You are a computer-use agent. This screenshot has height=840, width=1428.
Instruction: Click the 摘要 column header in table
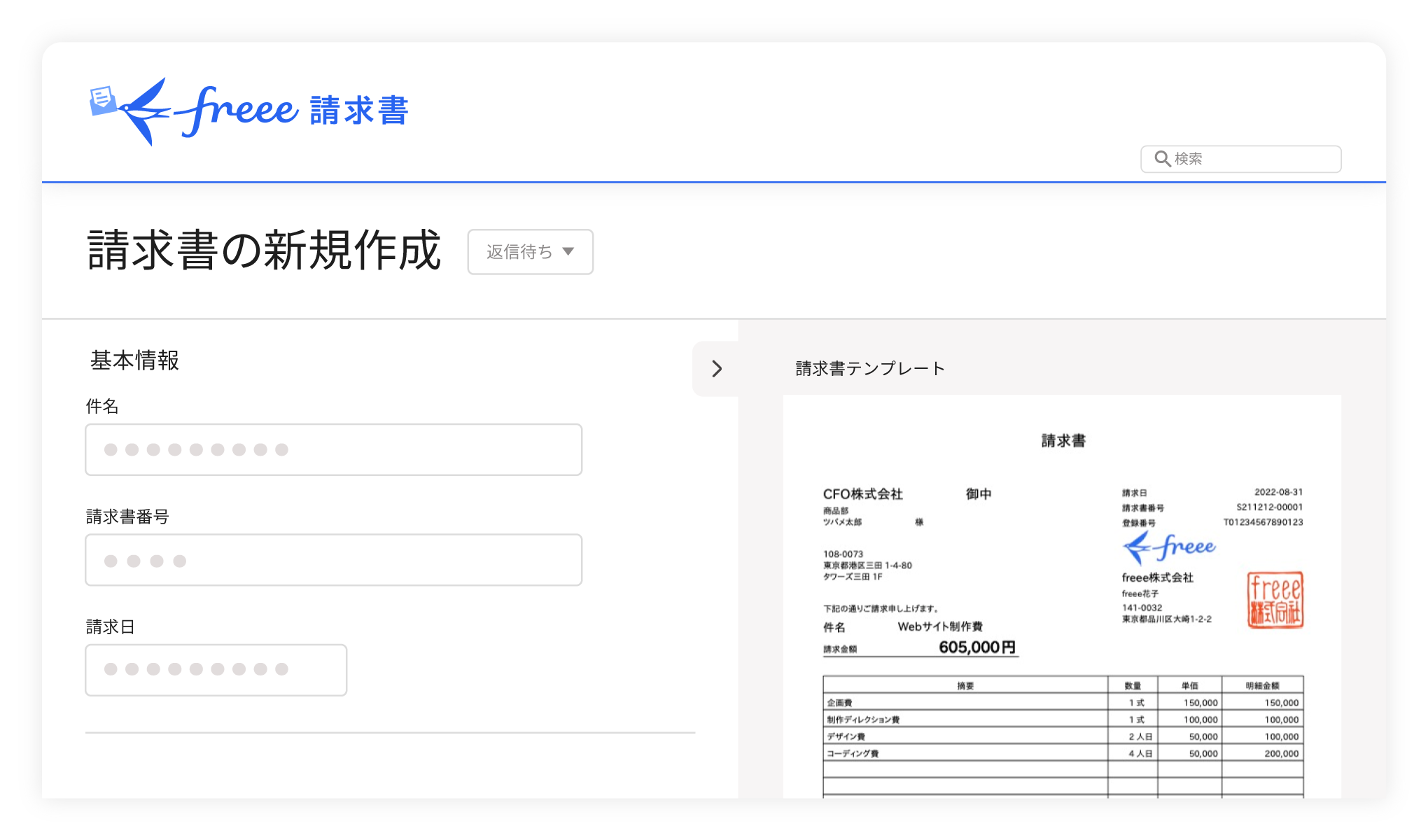point(965,686)
